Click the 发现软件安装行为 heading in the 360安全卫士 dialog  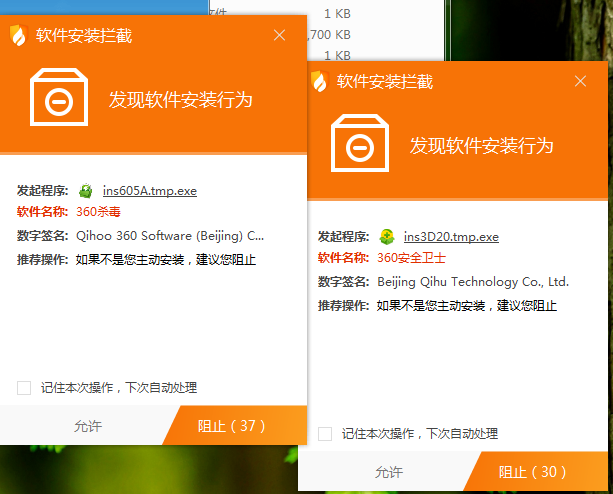coord(482,145)
